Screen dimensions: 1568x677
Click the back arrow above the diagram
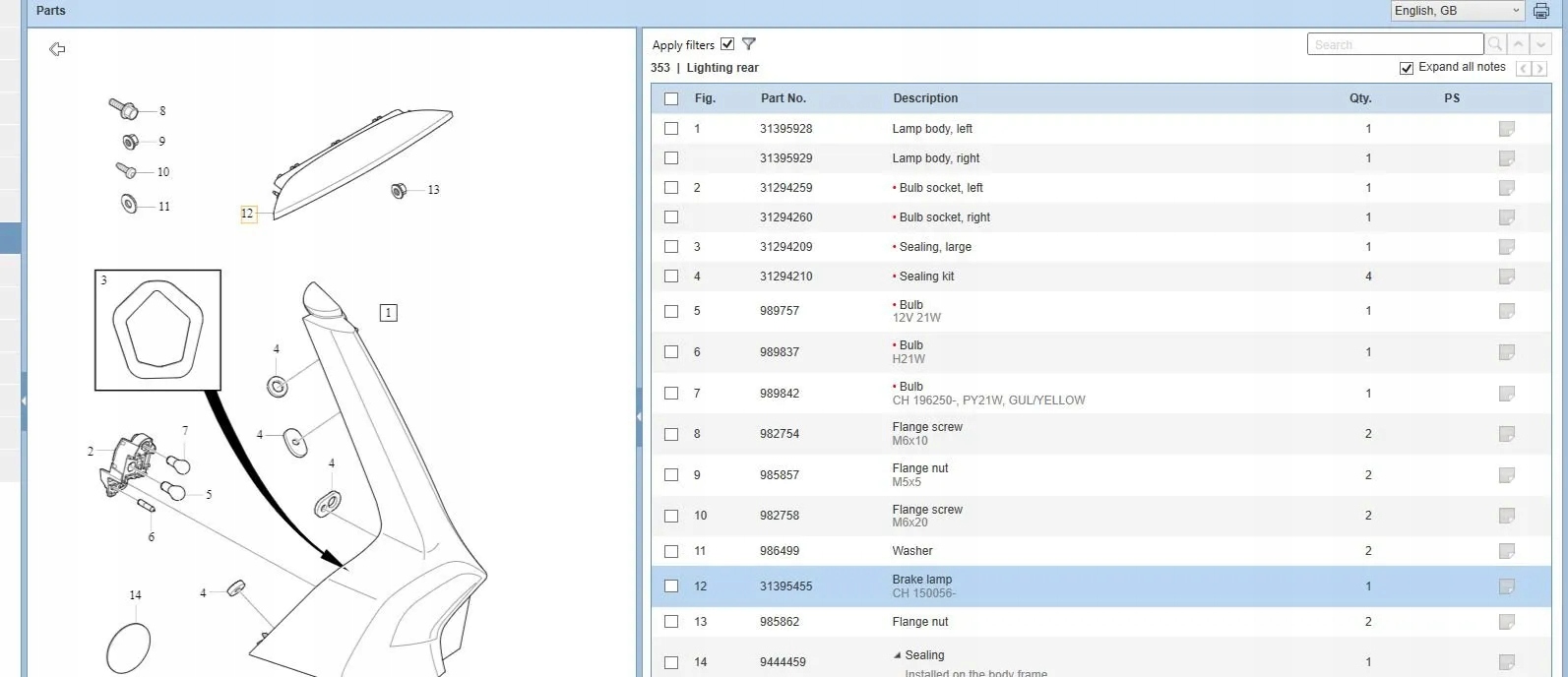57,49
